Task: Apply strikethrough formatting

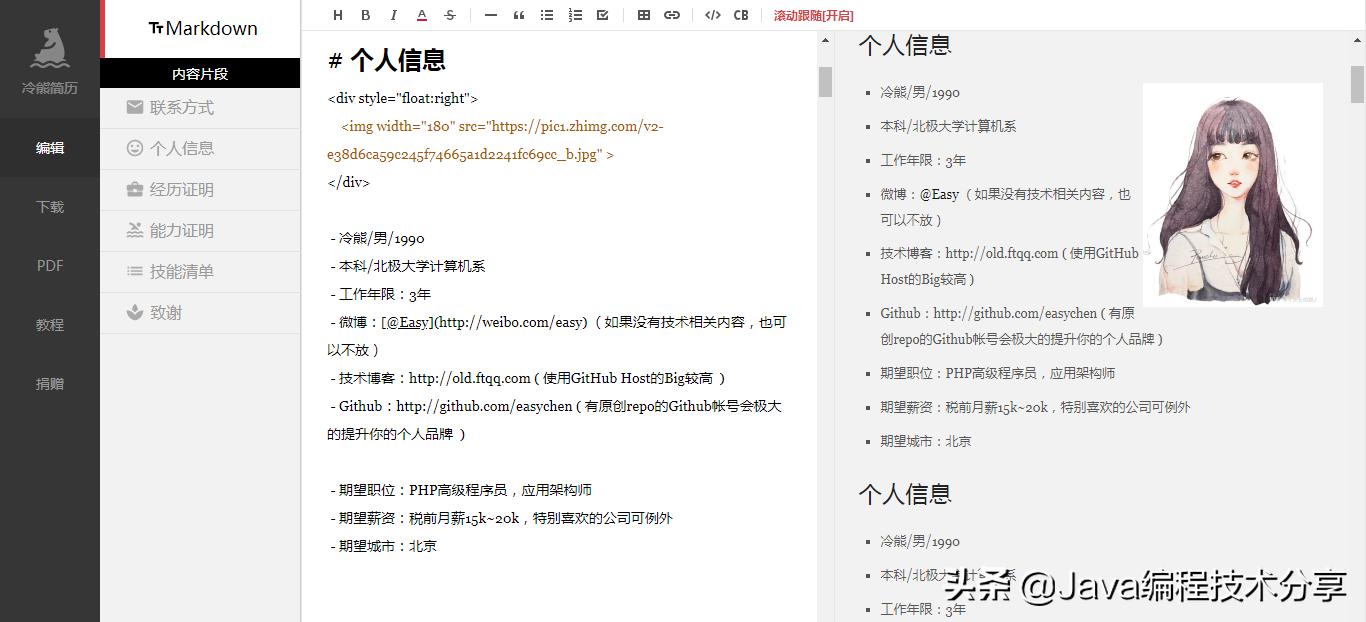Action: coord(450,15)
